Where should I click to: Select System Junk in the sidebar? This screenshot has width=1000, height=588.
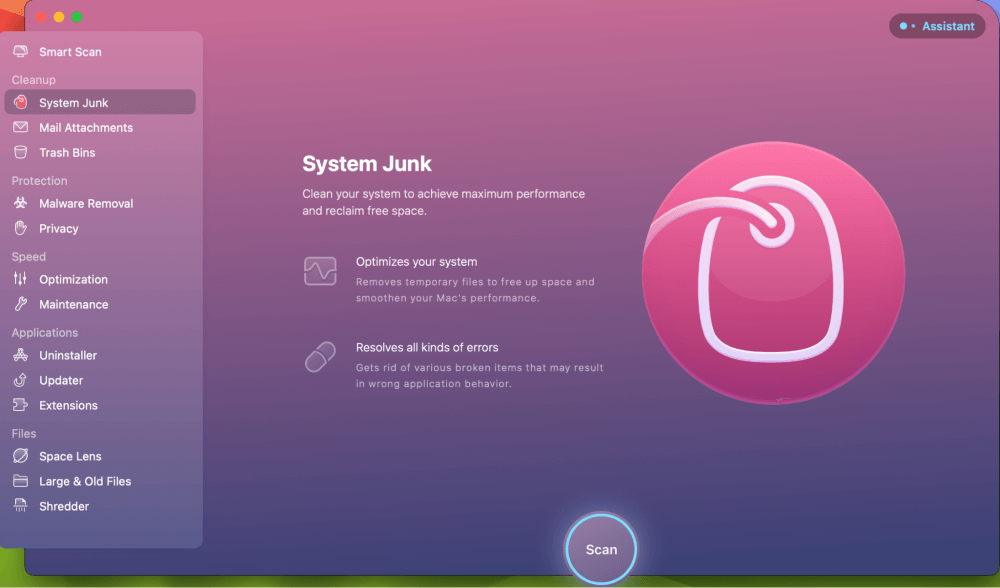coord(100,102)
